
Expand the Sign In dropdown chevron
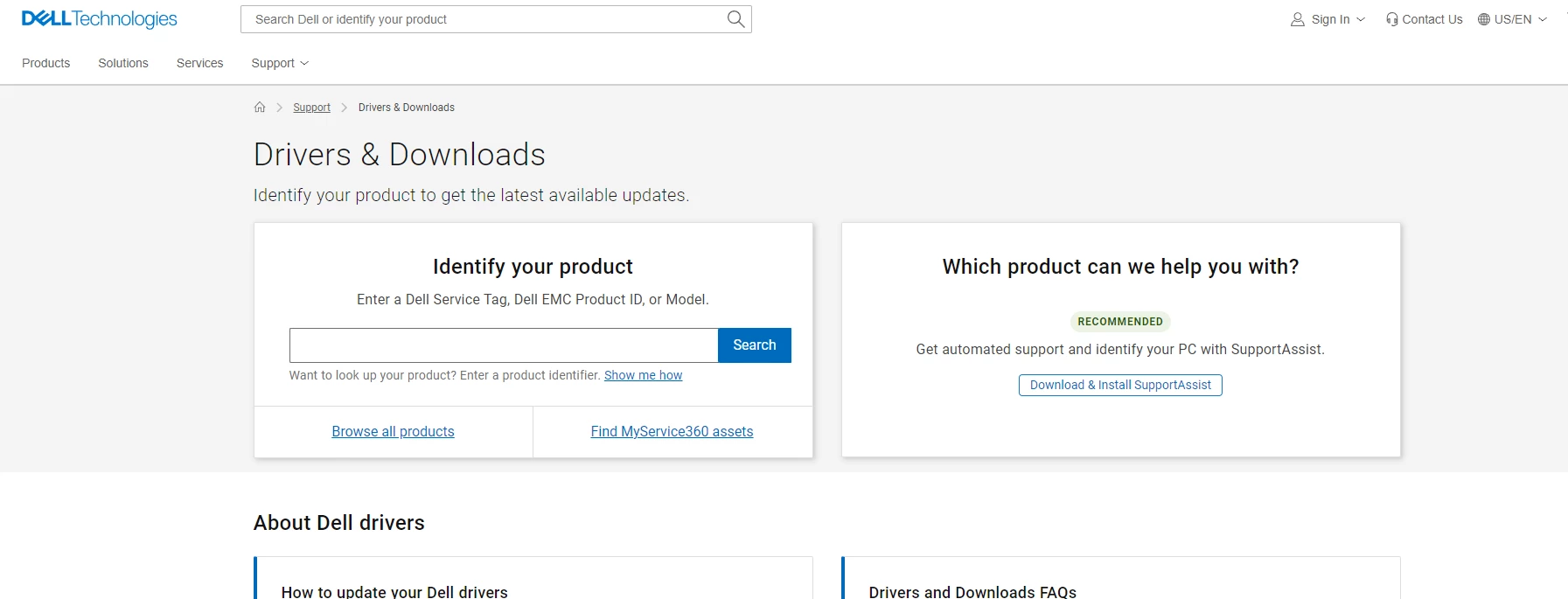[x=1361, y=19]
